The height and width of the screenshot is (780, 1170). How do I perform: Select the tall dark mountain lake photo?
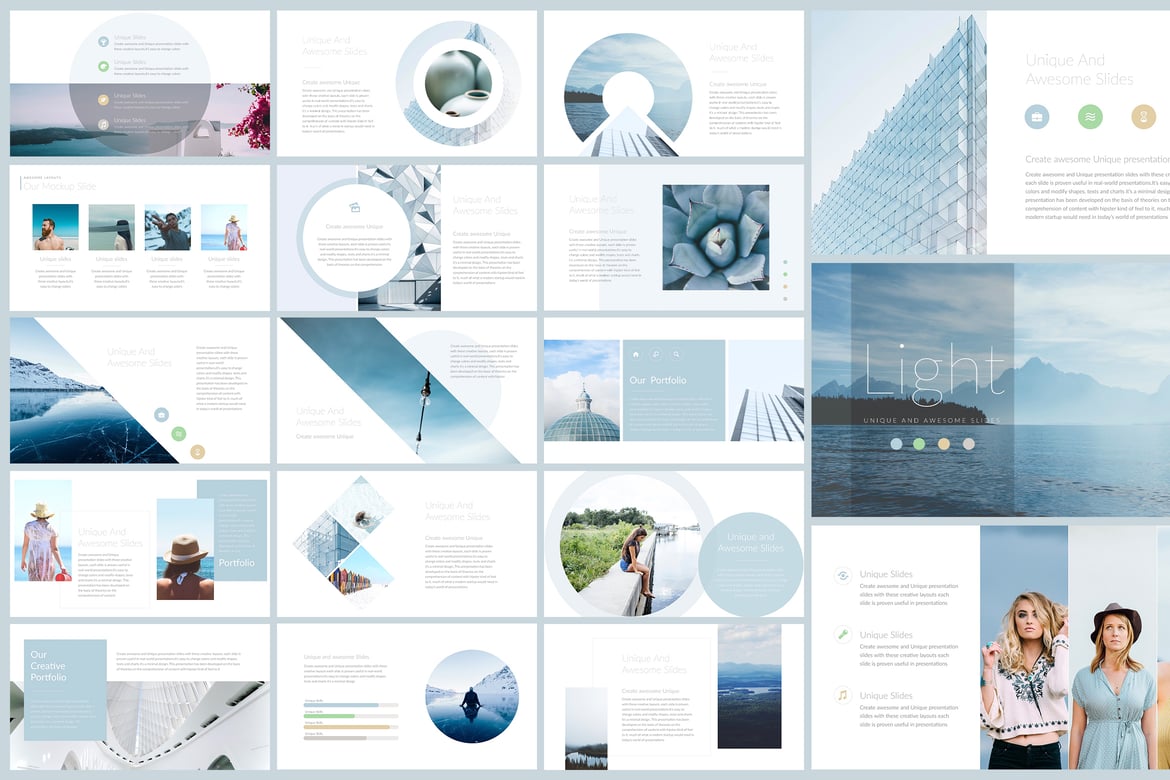click(x=749, y=686)
